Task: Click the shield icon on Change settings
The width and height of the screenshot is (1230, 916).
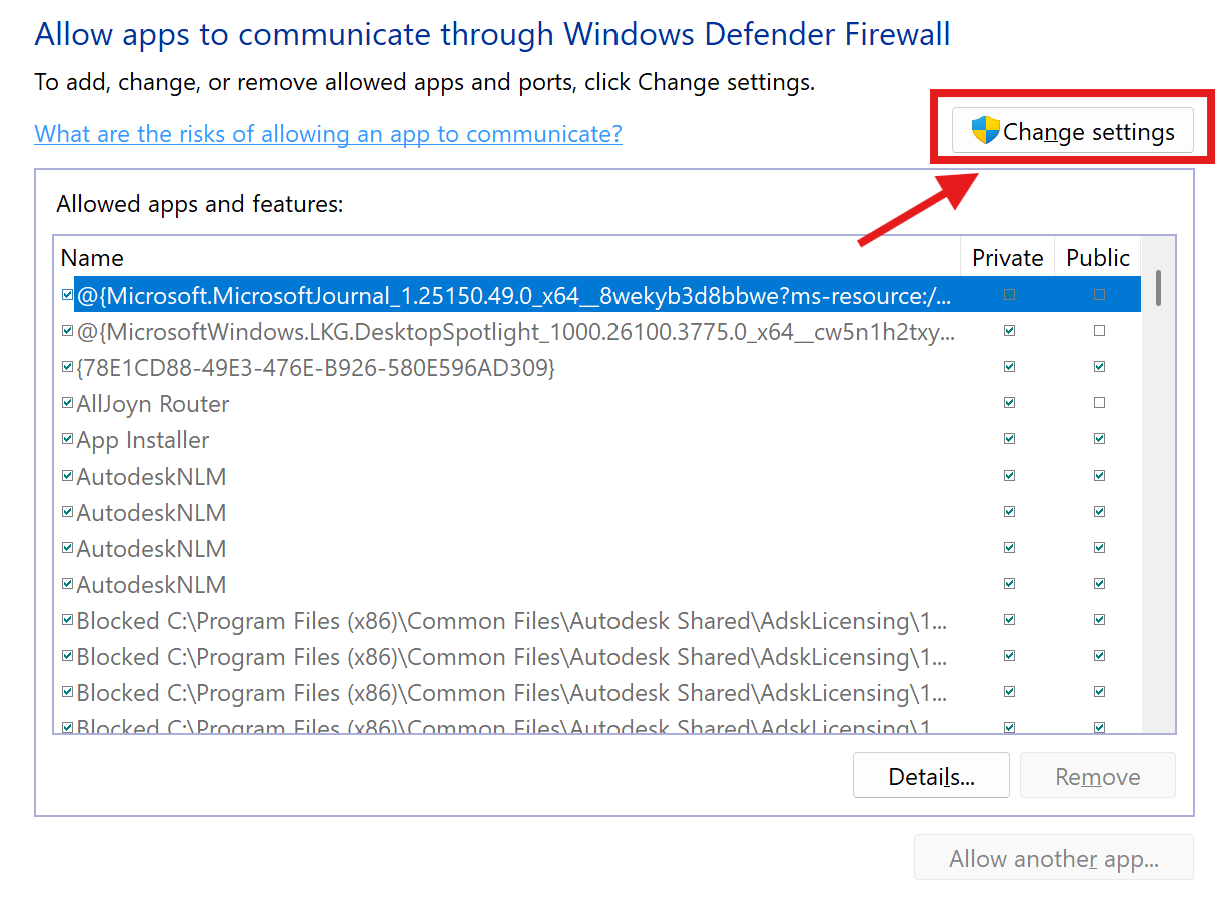Action: (985, 130)
